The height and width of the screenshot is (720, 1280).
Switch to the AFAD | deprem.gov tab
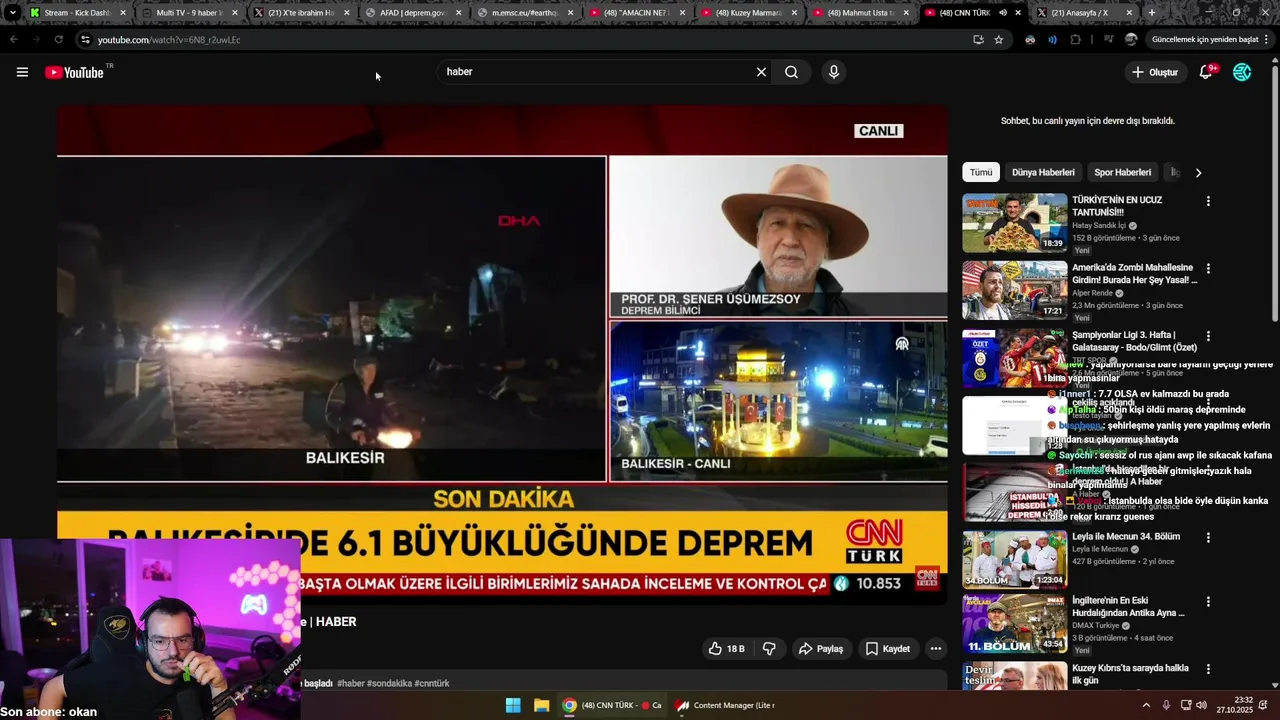pyautogui.click(x=411, y=12)
